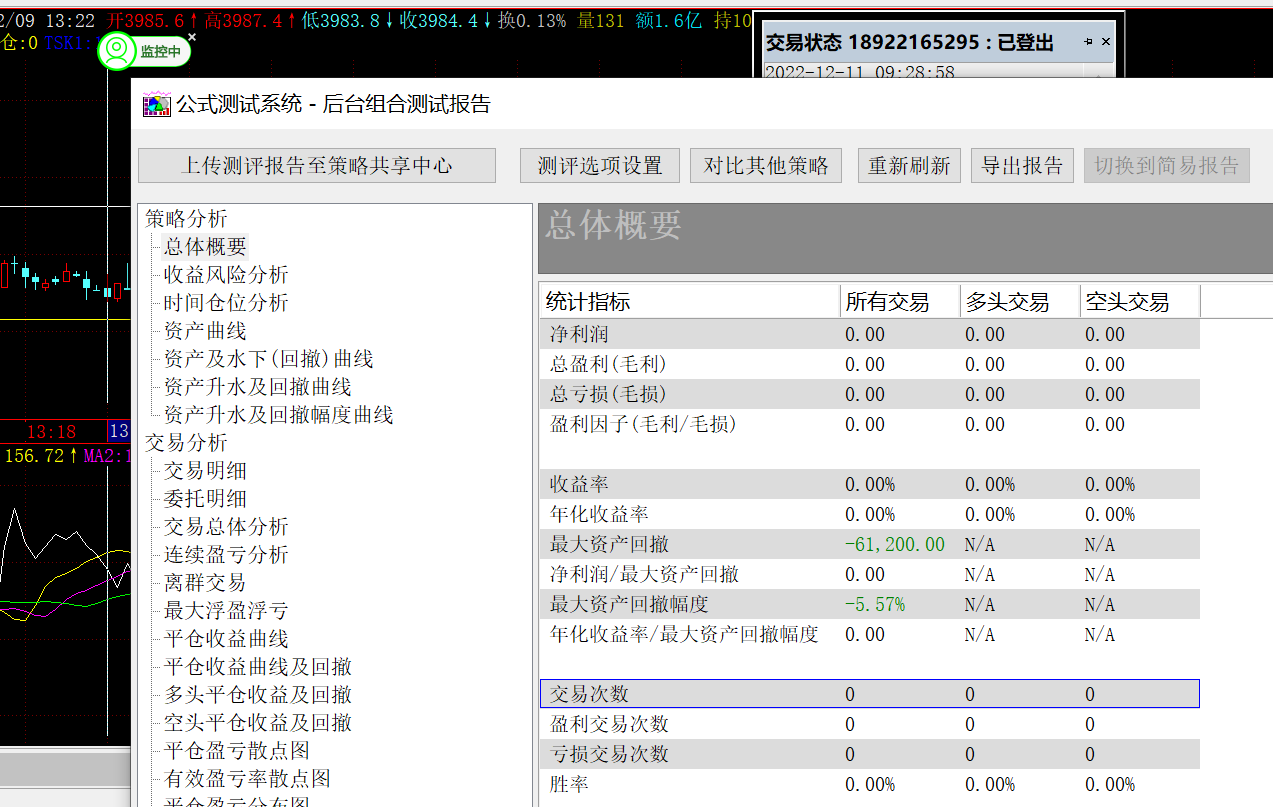Open 空头平仓收益及回撤 tree item
This screenshot has height=807, width=1273.
tap(258, 723)
